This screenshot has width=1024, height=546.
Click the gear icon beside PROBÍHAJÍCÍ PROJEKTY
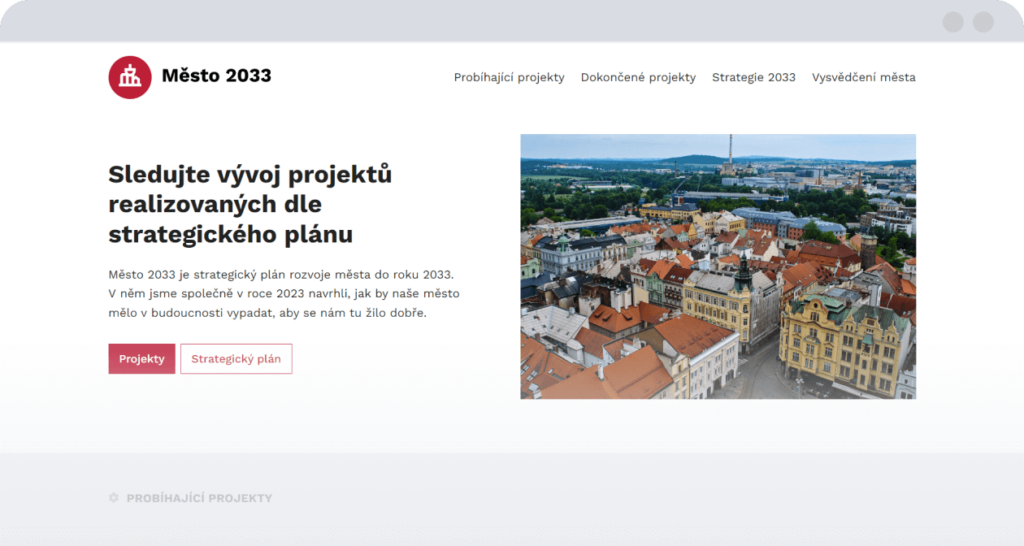coord(114,498)
